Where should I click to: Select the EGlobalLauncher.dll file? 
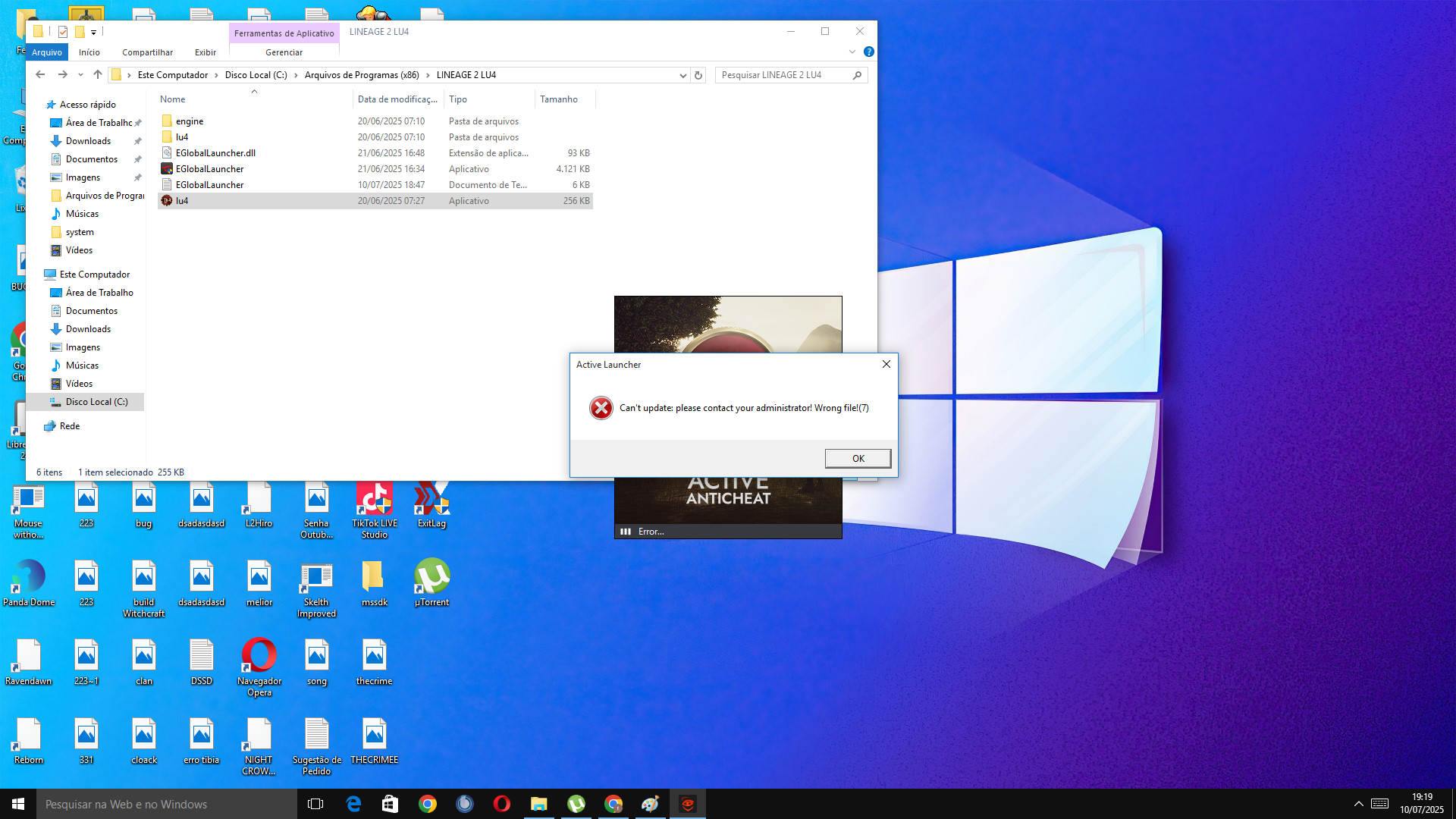215,153
